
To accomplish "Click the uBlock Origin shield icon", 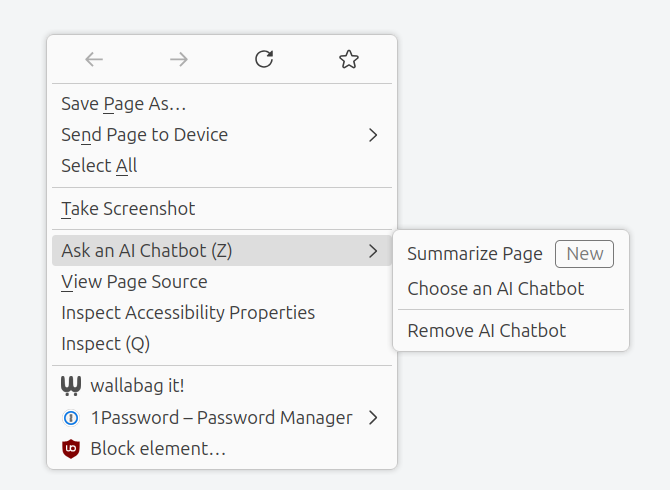I will [71, 449].
